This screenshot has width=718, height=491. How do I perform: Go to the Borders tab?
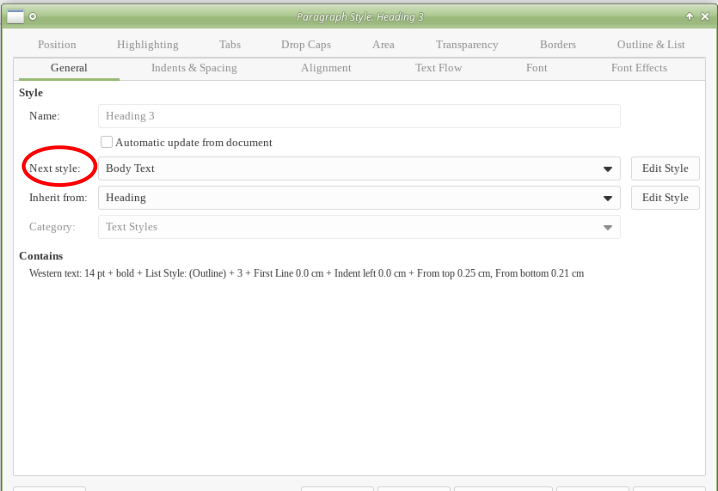pyautogui.click(x=558, y=44)
